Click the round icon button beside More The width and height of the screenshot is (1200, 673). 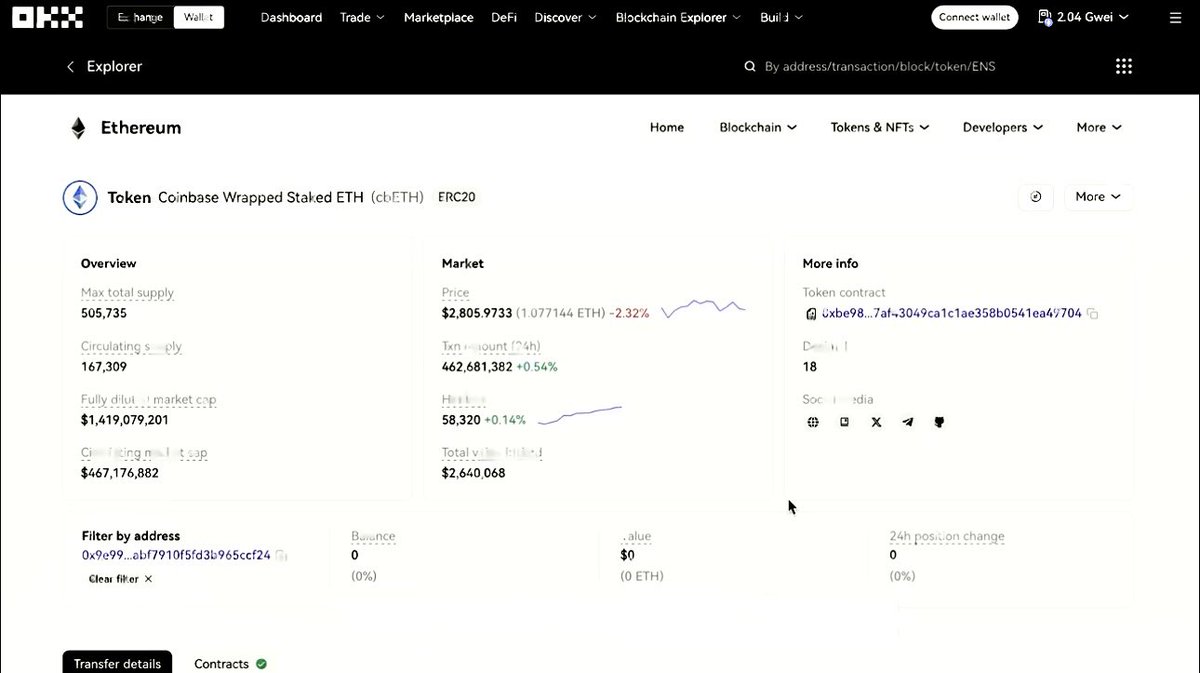1036,197
